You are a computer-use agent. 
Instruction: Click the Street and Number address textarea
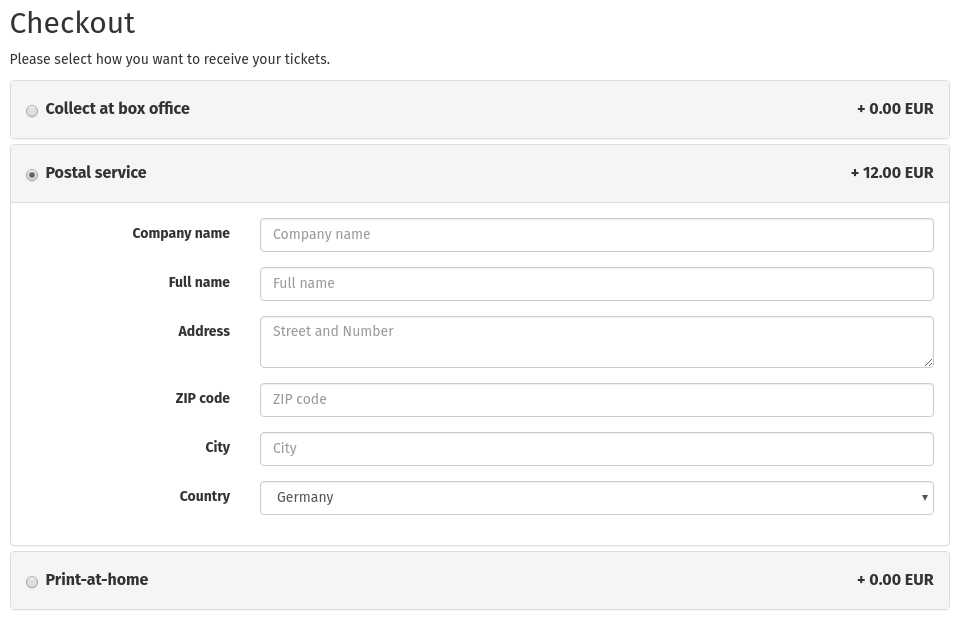coord(596,342)
